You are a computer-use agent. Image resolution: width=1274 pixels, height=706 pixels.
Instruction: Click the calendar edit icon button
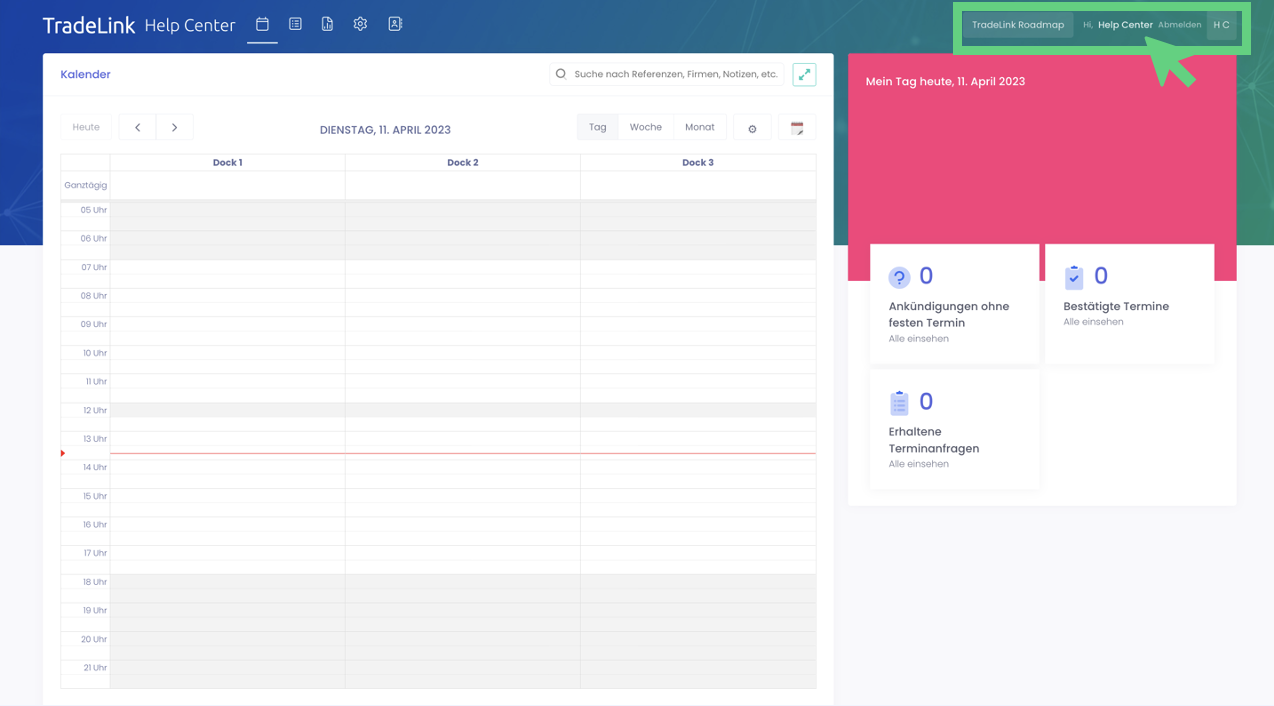click(797, 128)
